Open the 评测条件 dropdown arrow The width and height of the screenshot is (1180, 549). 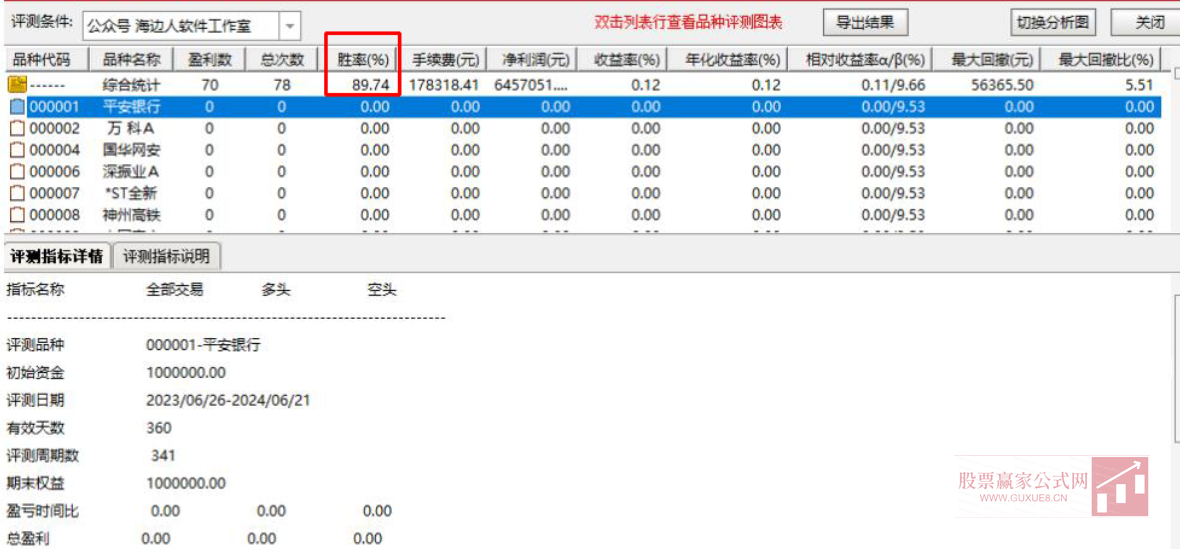[290, 26]
